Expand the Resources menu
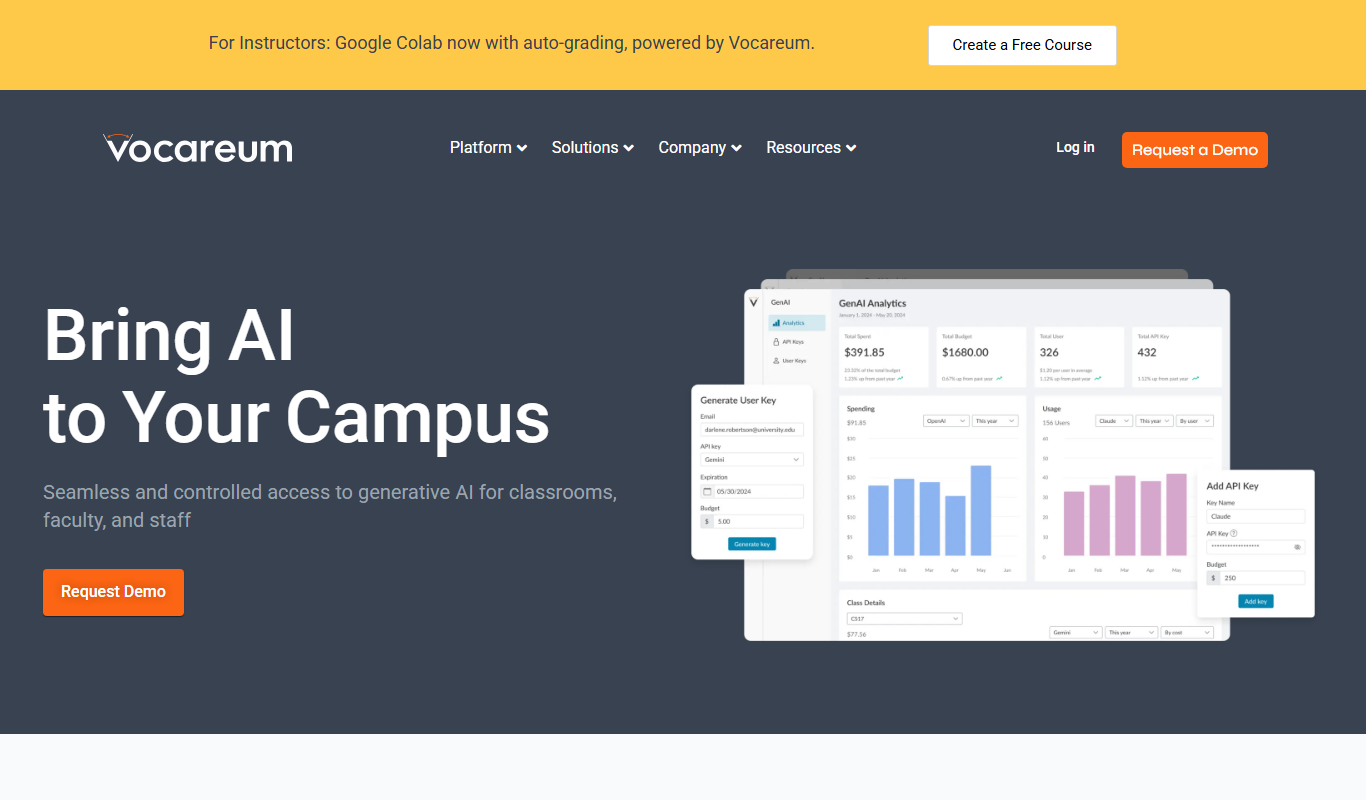Image resolution: width=1366 pixels, height=800 pixels. click(x=811, y=147)
